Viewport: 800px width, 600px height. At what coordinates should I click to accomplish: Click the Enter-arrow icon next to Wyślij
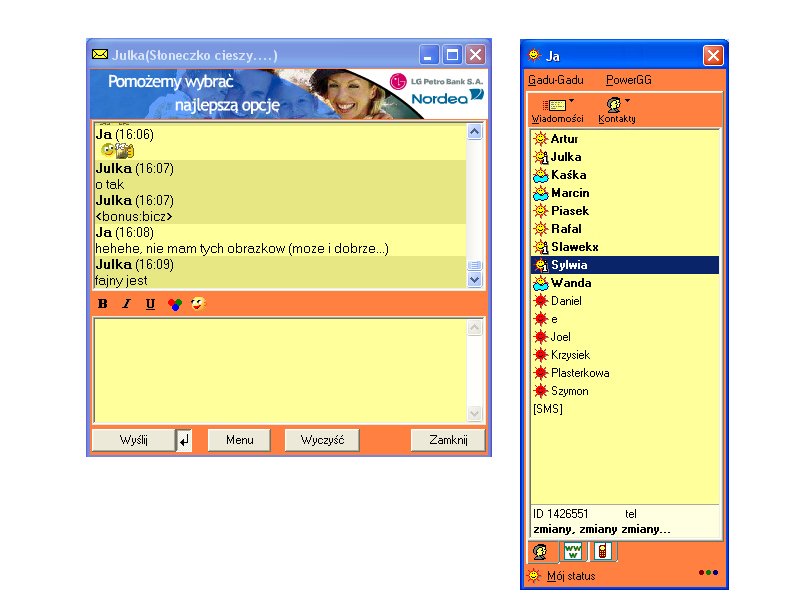pos(184,439)
